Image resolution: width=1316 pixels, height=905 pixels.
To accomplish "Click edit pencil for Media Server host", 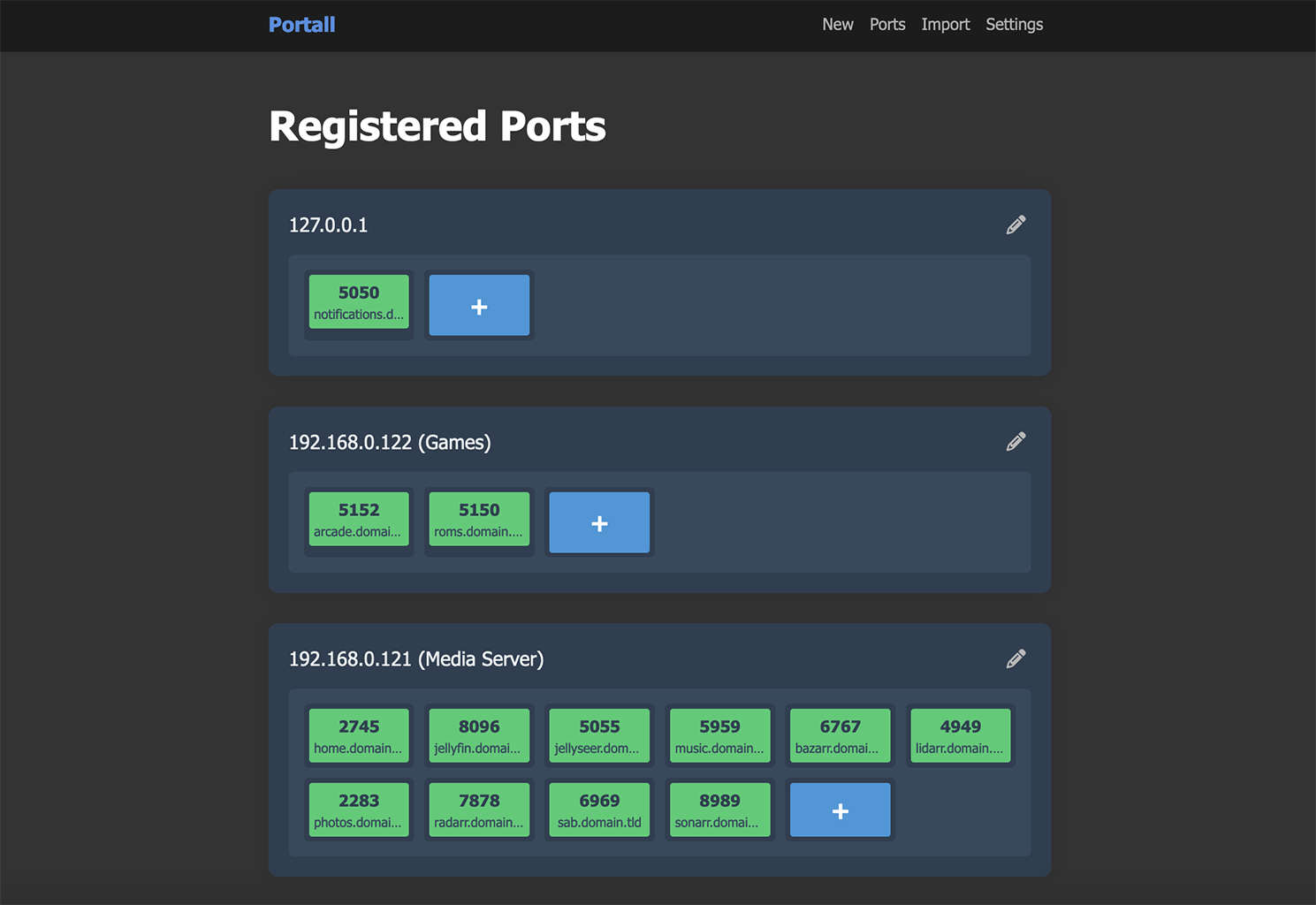I will point(1016,658).
